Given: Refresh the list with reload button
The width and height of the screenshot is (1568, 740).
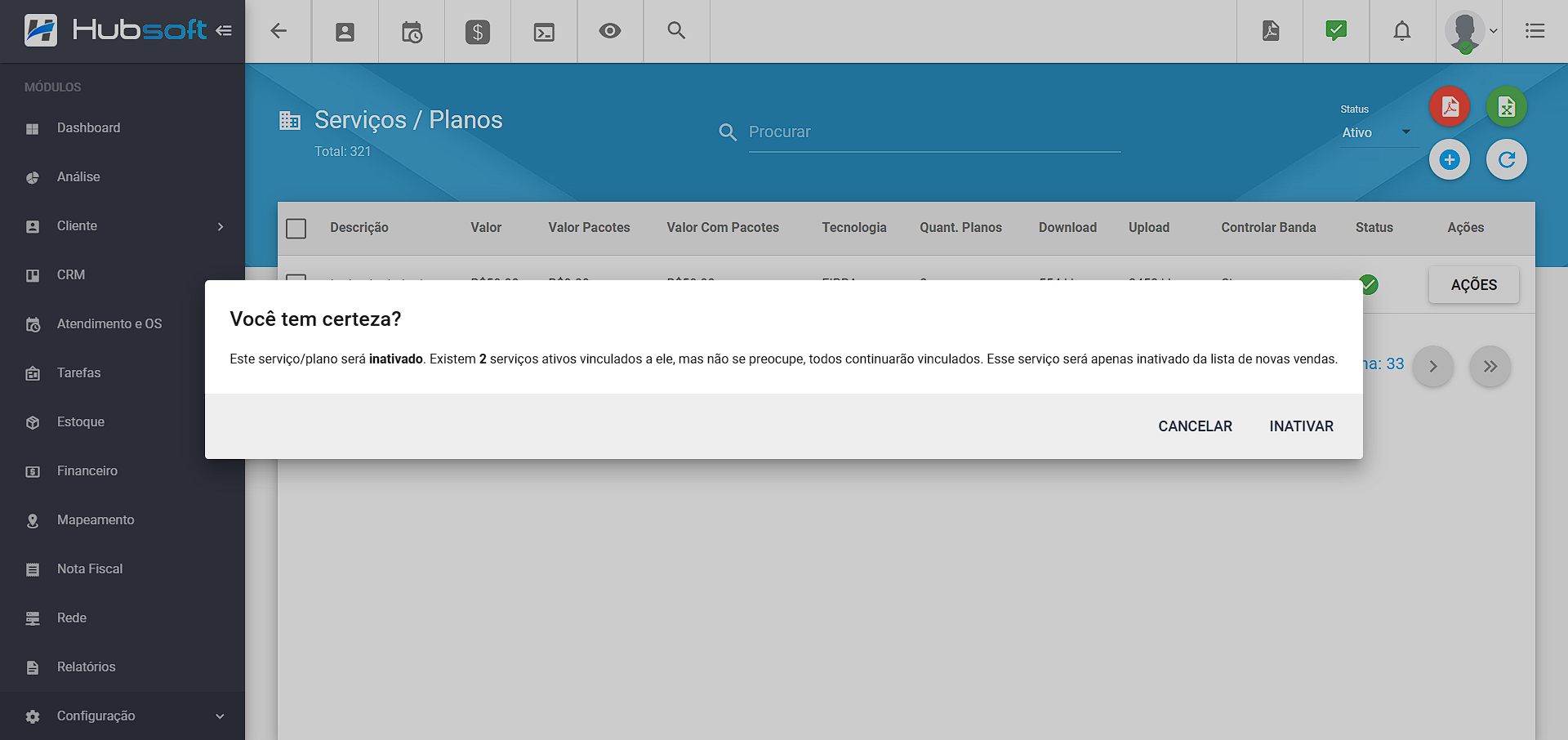Looking at the screenshot, I should point(1507,159).
